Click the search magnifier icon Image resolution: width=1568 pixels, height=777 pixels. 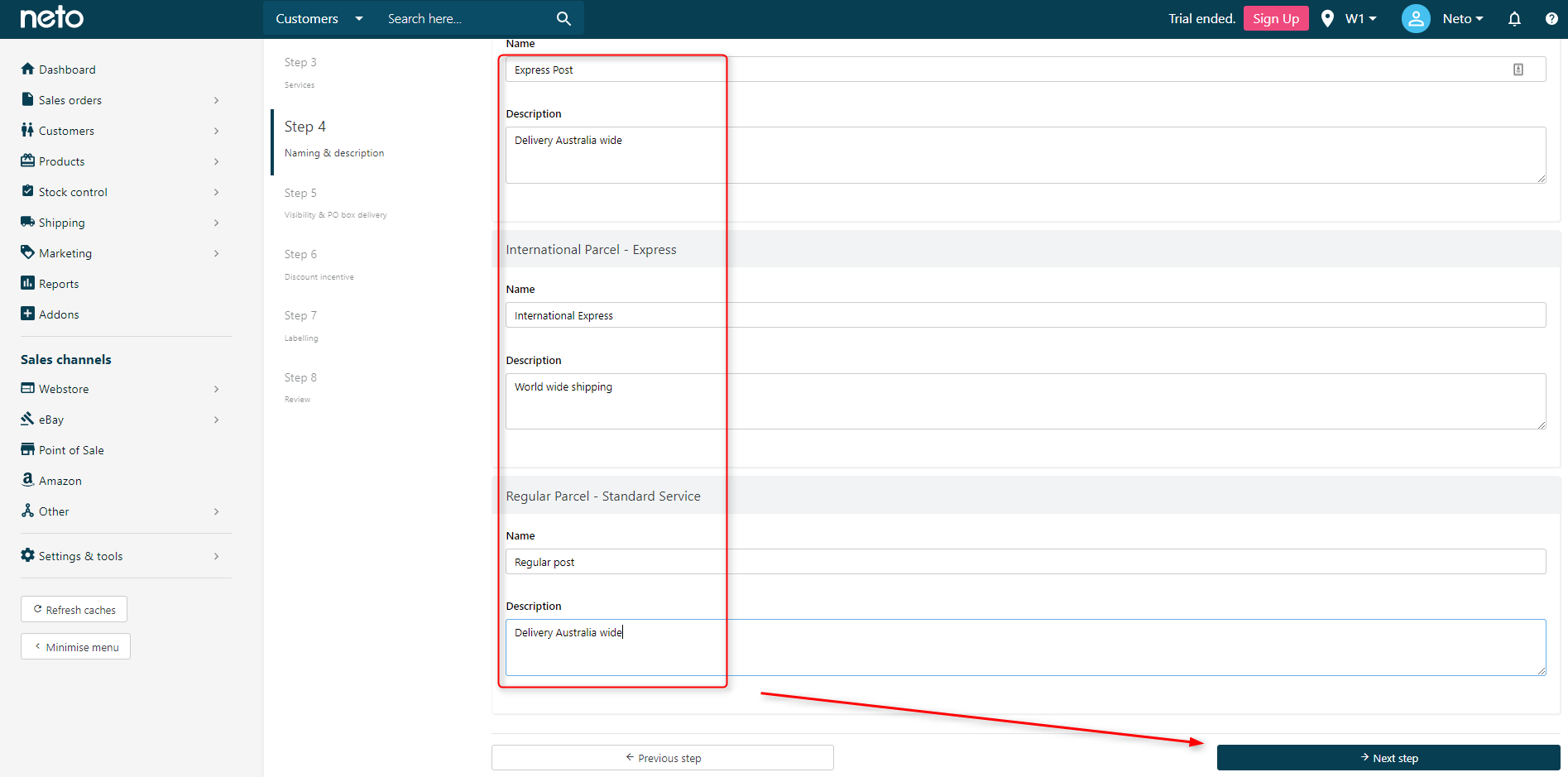[563, 18]
